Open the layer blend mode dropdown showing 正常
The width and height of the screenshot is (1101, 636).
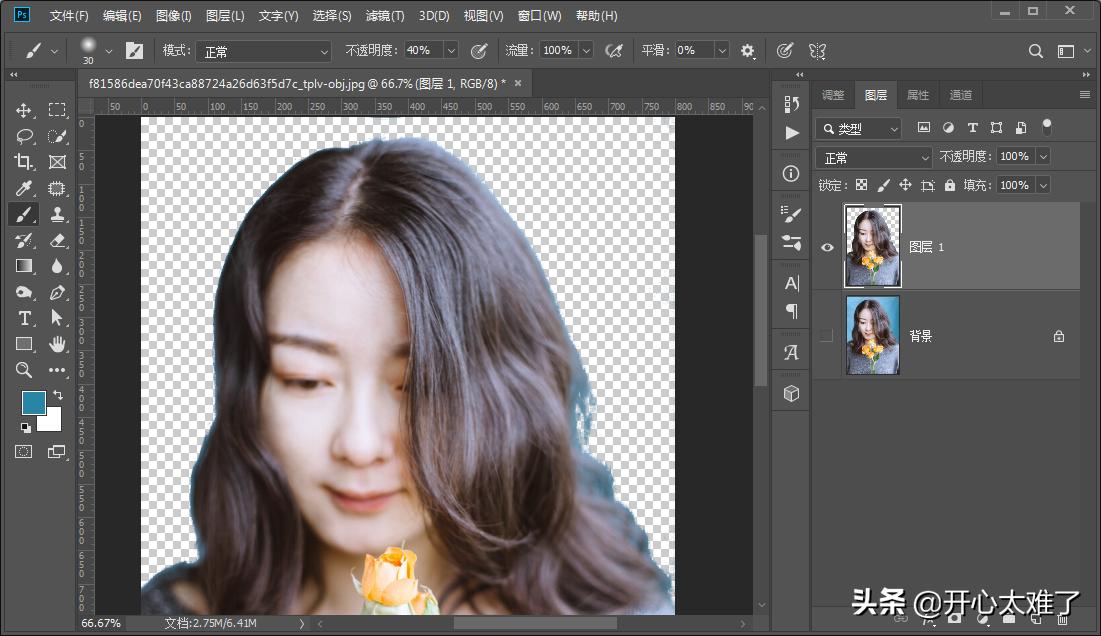[872, 156]
